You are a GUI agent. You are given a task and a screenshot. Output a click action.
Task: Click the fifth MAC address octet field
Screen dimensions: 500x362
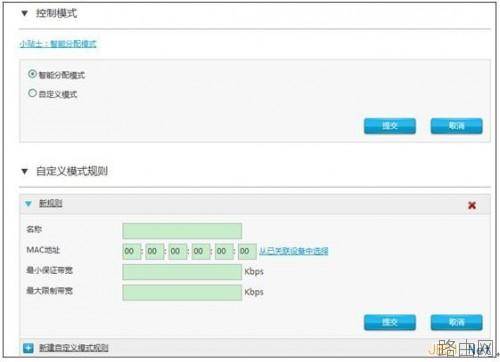point(224,251)
